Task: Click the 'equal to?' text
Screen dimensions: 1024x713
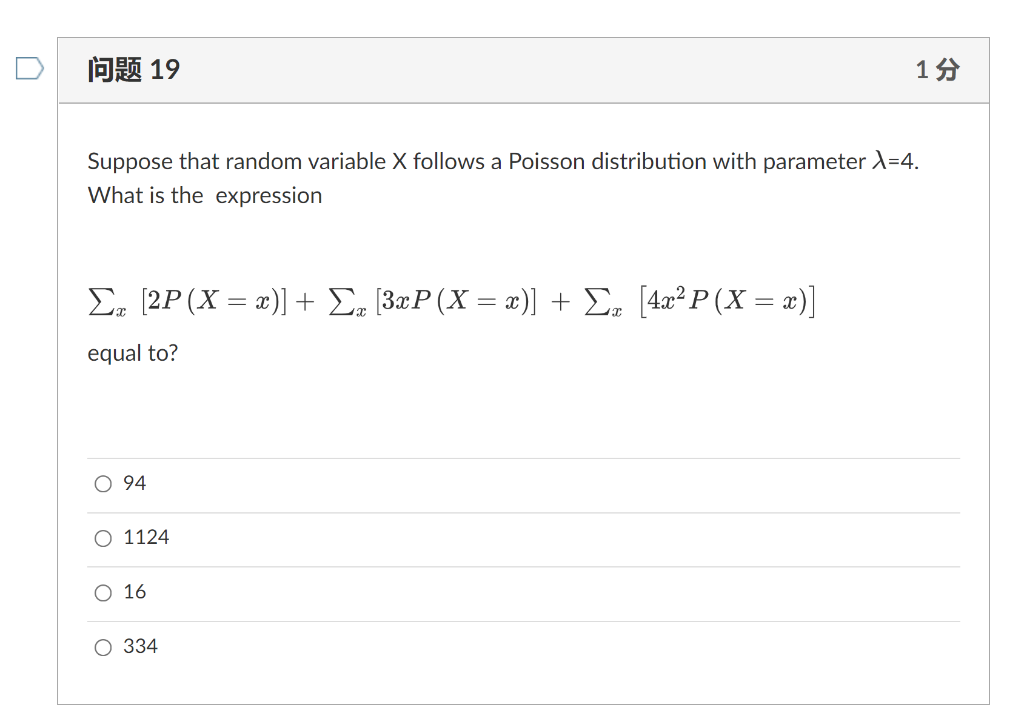Action: pos(133,353)
